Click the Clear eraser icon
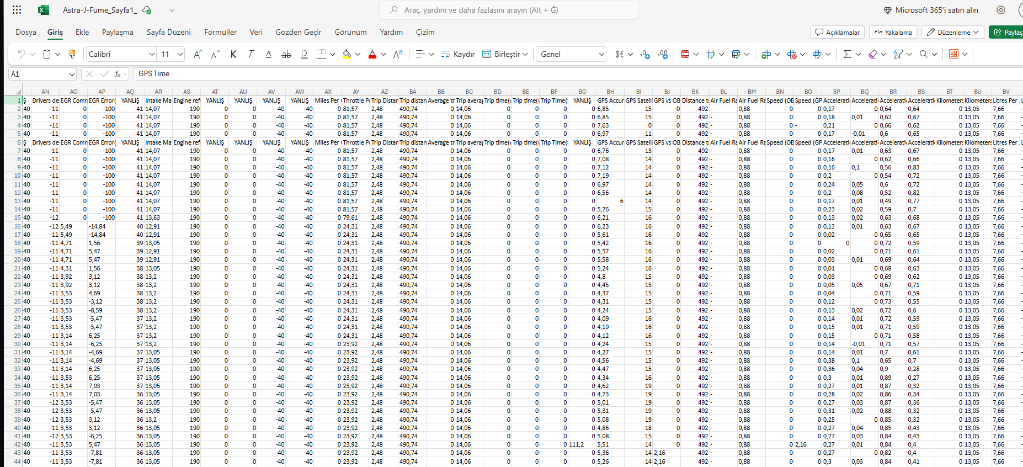 (x=872, y=54)
